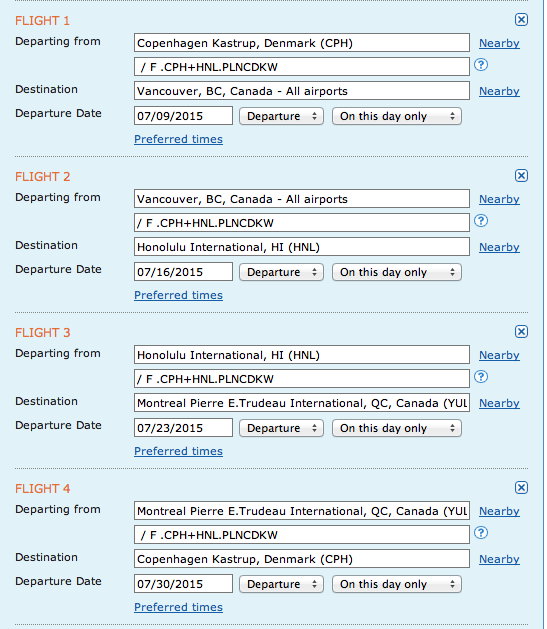Focus Flight 1 departure date field 07/09/2015

pos(183,116)
